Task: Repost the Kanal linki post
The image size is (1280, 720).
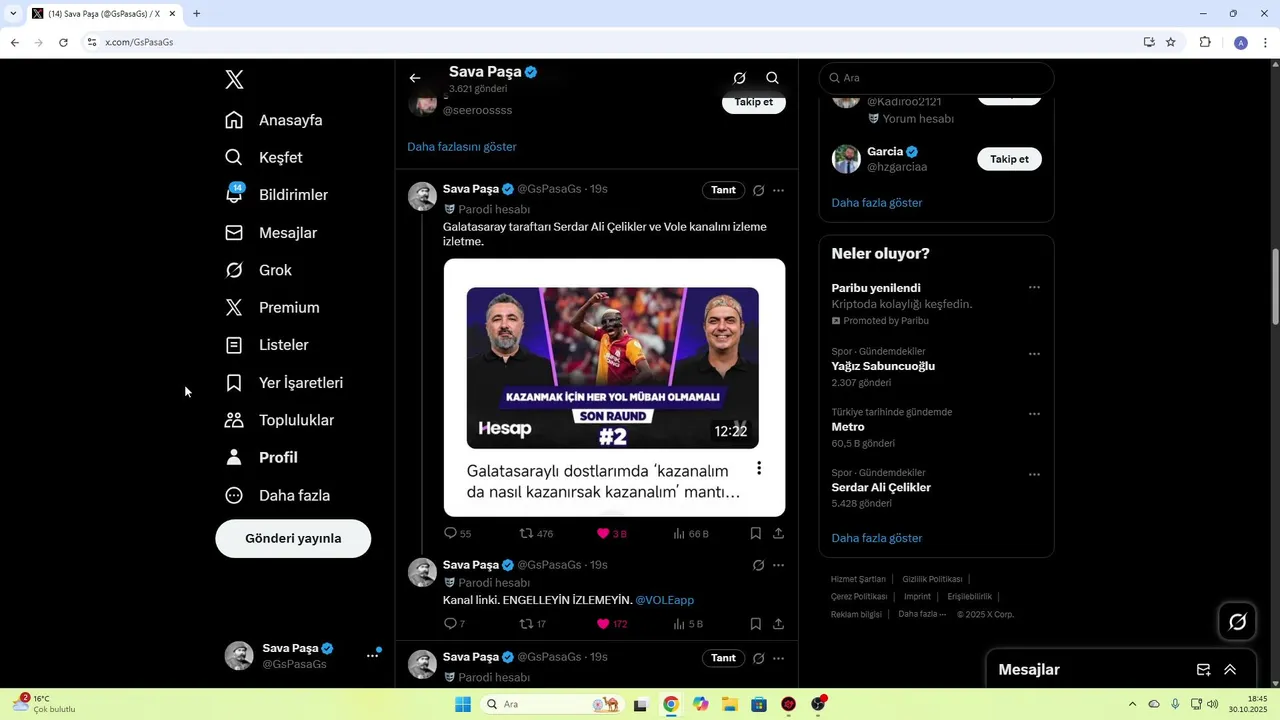Action: pos(532,624)
